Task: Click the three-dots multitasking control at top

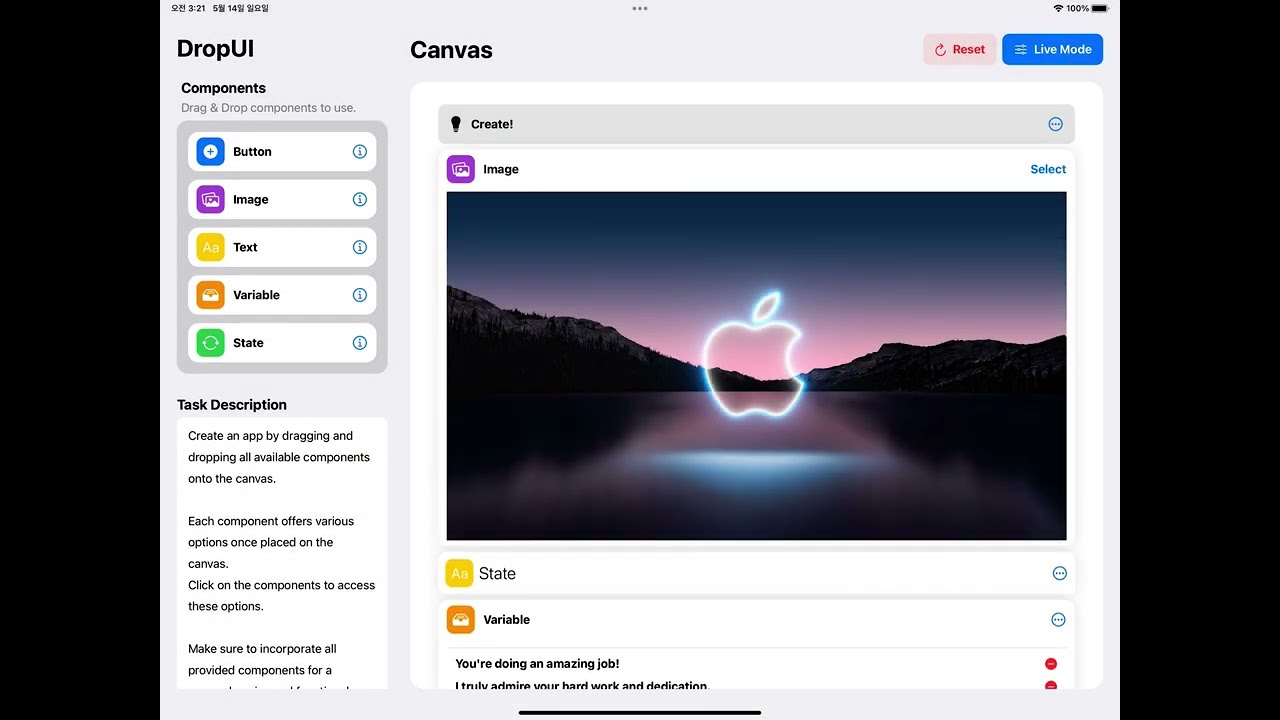Action: [x=640, y=8]
